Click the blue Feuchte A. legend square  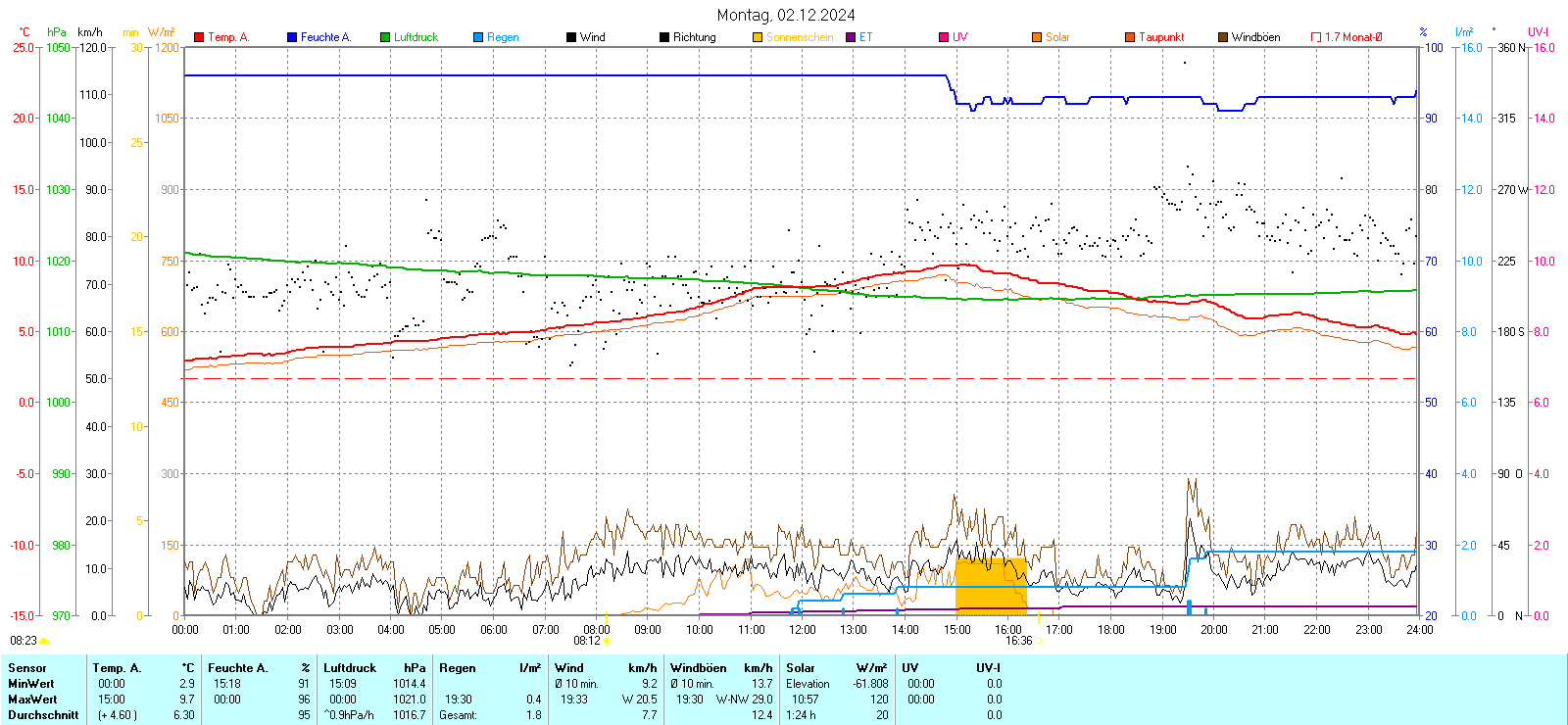point(292,37)
